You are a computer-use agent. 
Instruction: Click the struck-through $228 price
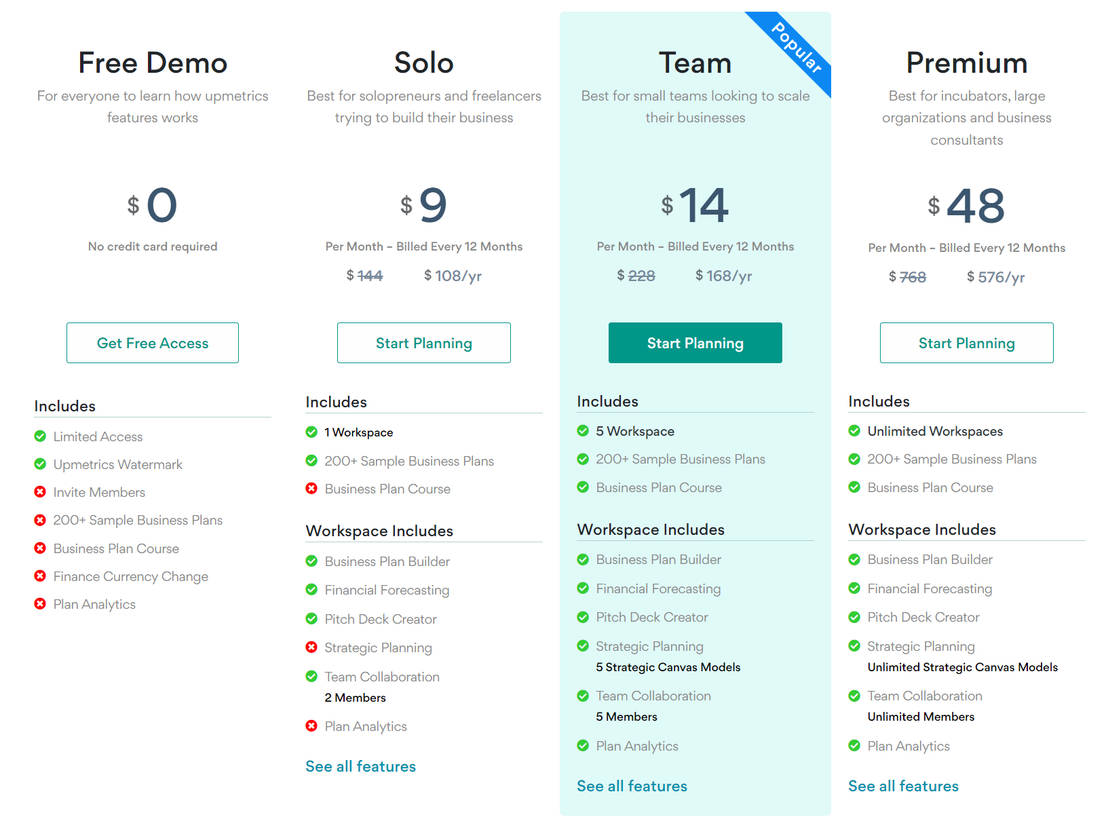pyautogui.click(x=636, y=276)
